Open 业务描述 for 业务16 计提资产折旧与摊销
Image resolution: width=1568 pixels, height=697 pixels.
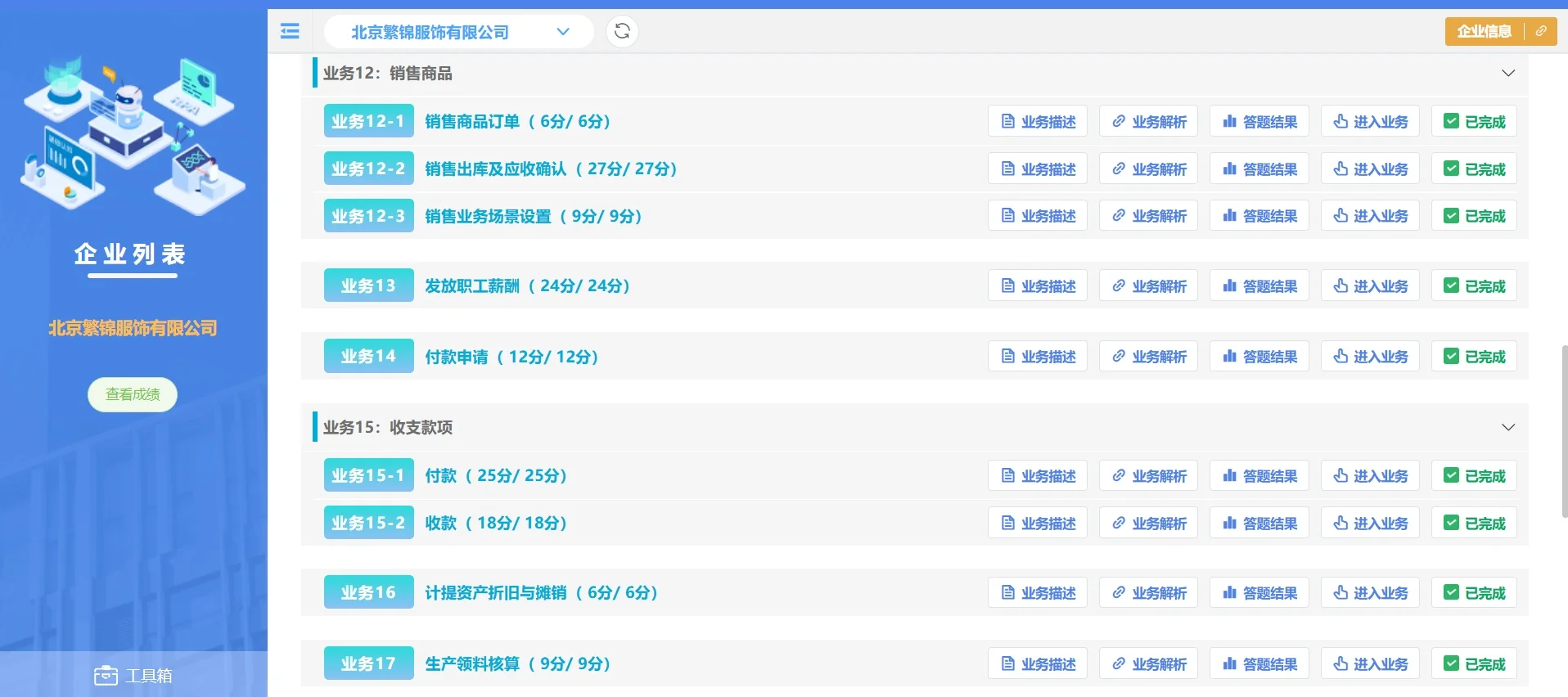tap(1038, 592)
